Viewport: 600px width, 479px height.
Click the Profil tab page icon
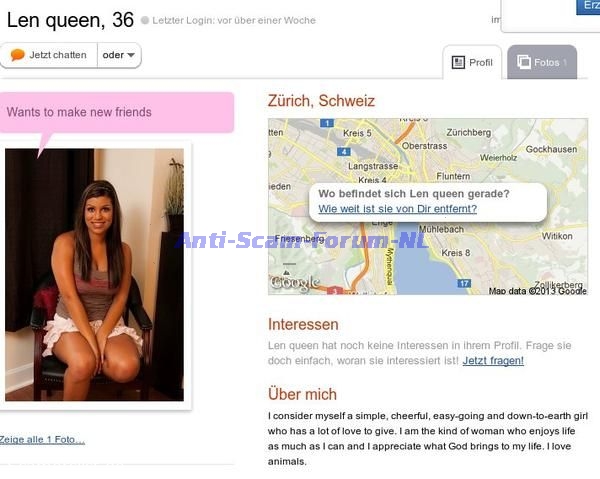(458, 62)
